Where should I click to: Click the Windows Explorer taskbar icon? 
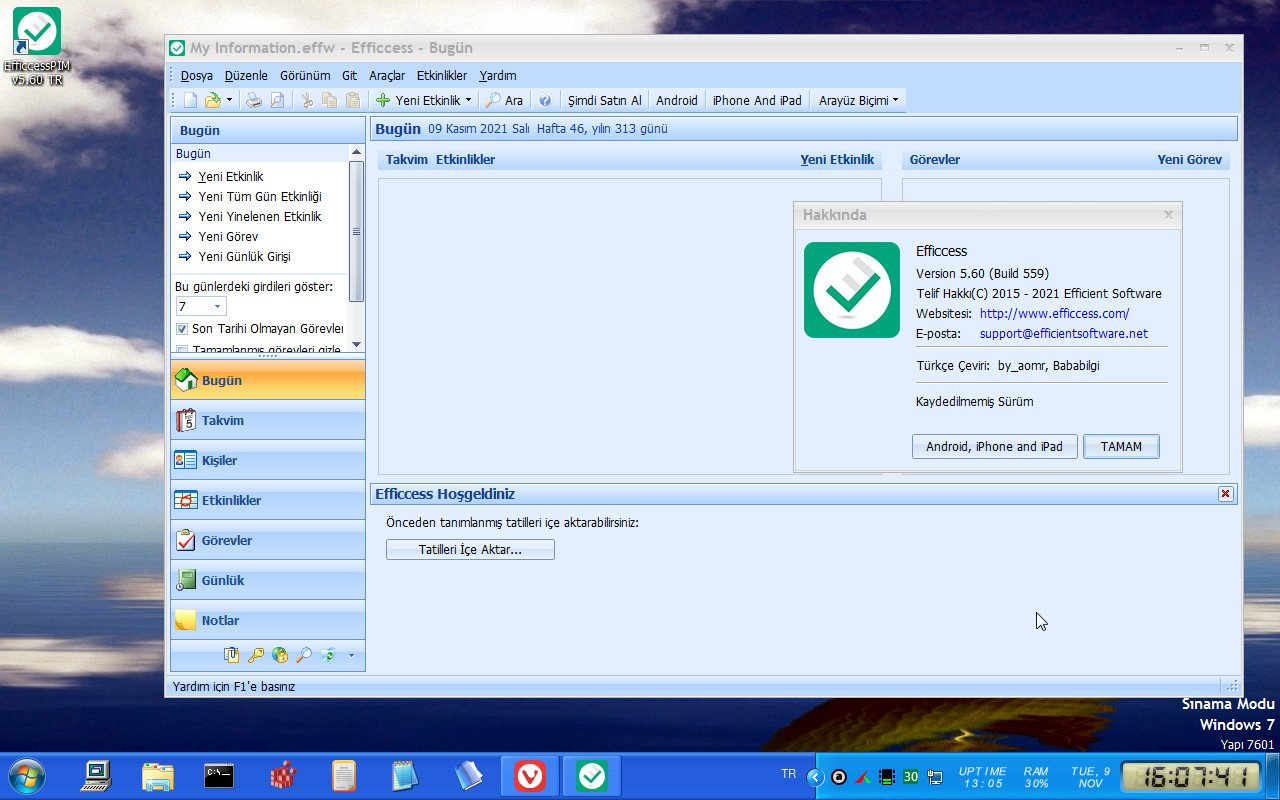[158, 776]
